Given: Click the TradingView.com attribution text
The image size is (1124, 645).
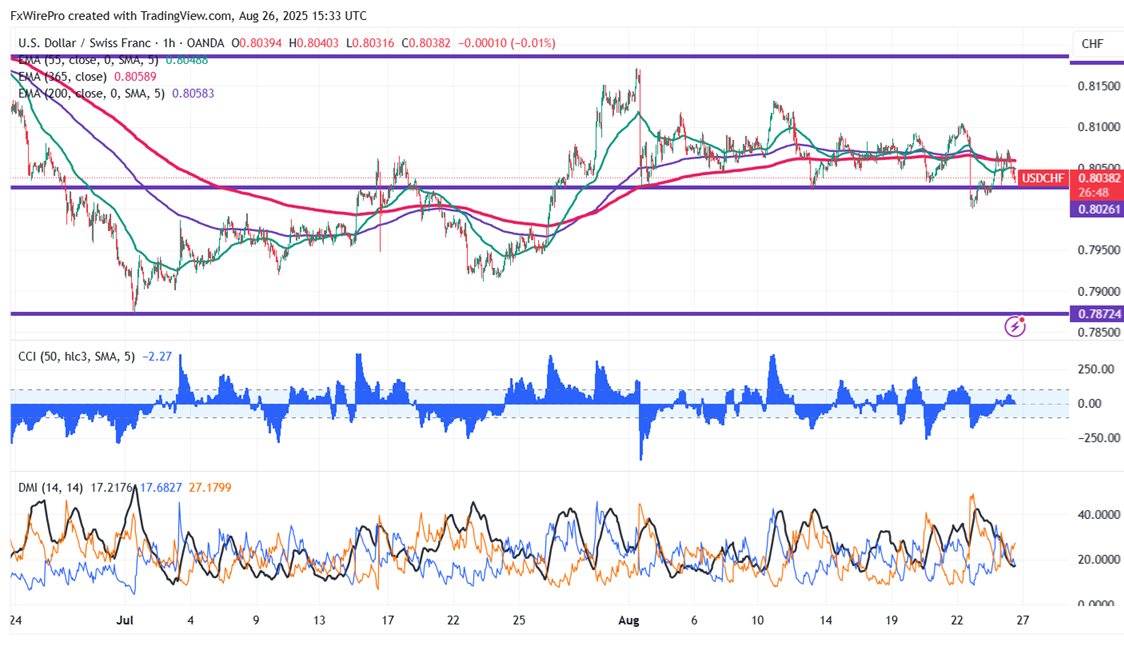Looking at the screenshot, I should [184, 15].
